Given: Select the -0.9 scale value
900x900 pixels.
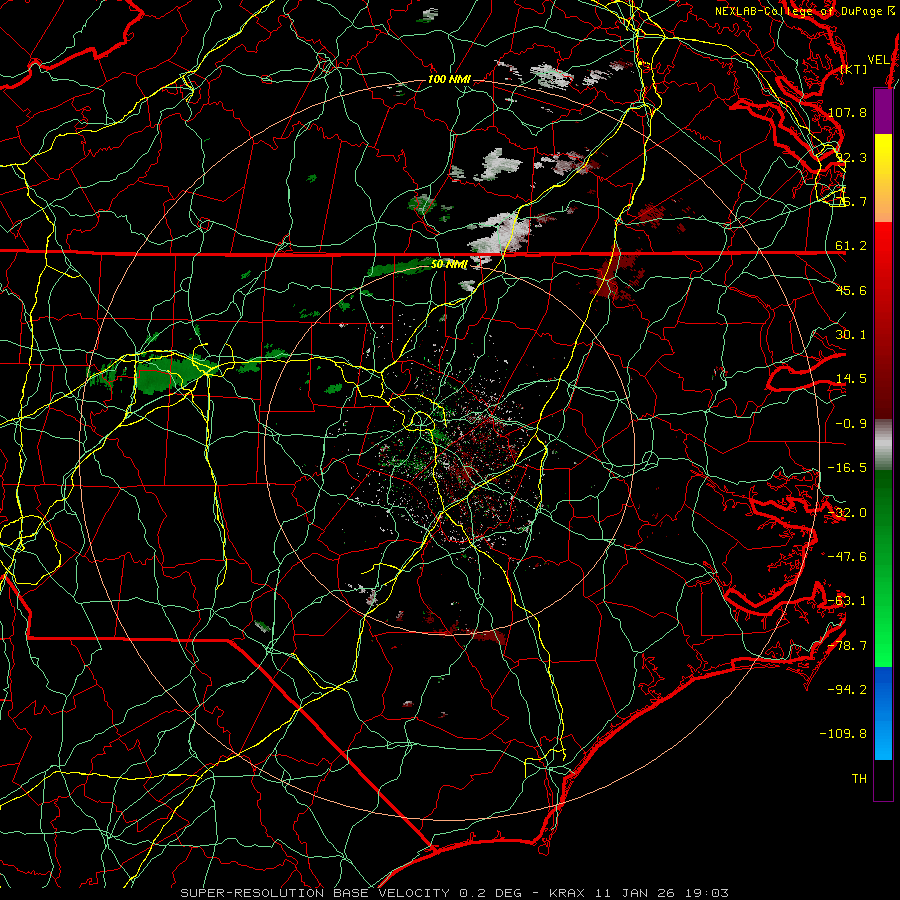Looking at the screenshot, I should click(x=851, y=424).
